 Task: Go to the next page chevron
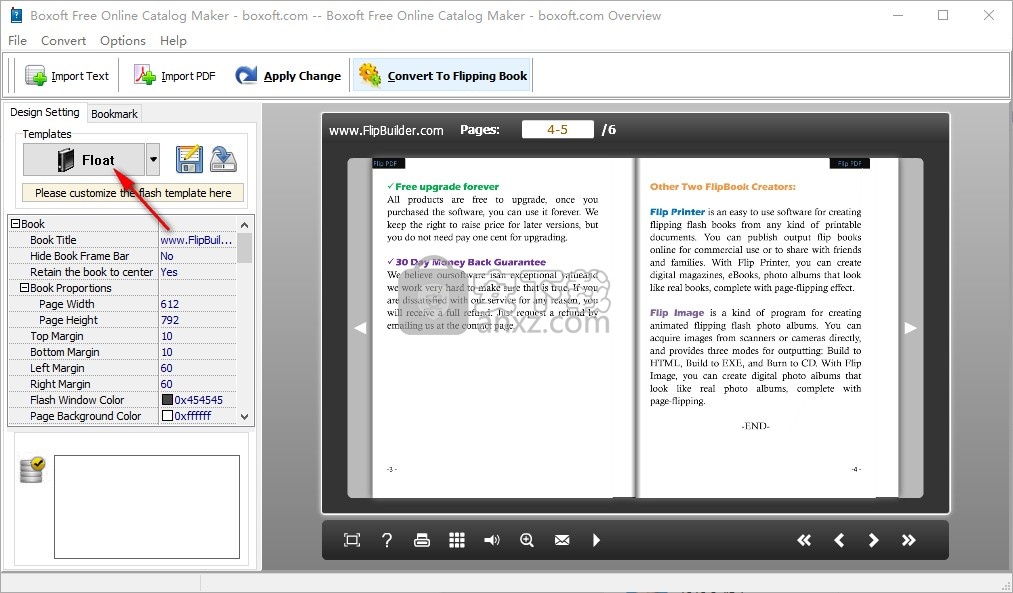click(873, 540)
